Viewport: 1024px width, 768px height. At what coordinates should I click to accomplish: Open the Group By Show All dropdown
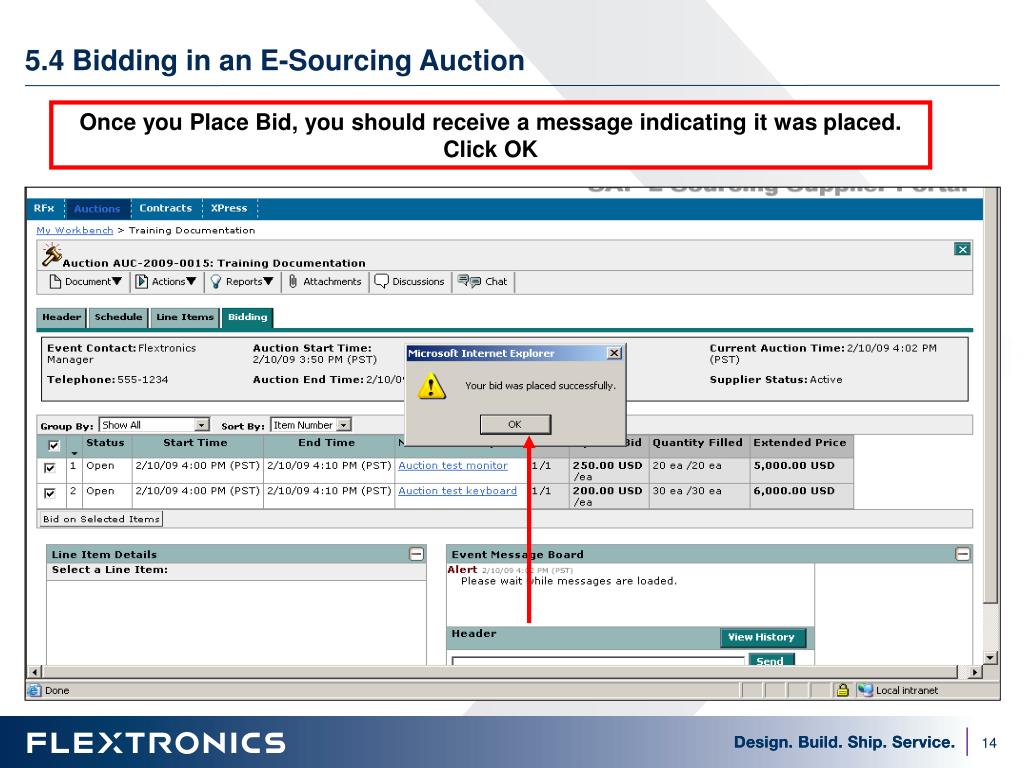[154, 425]
